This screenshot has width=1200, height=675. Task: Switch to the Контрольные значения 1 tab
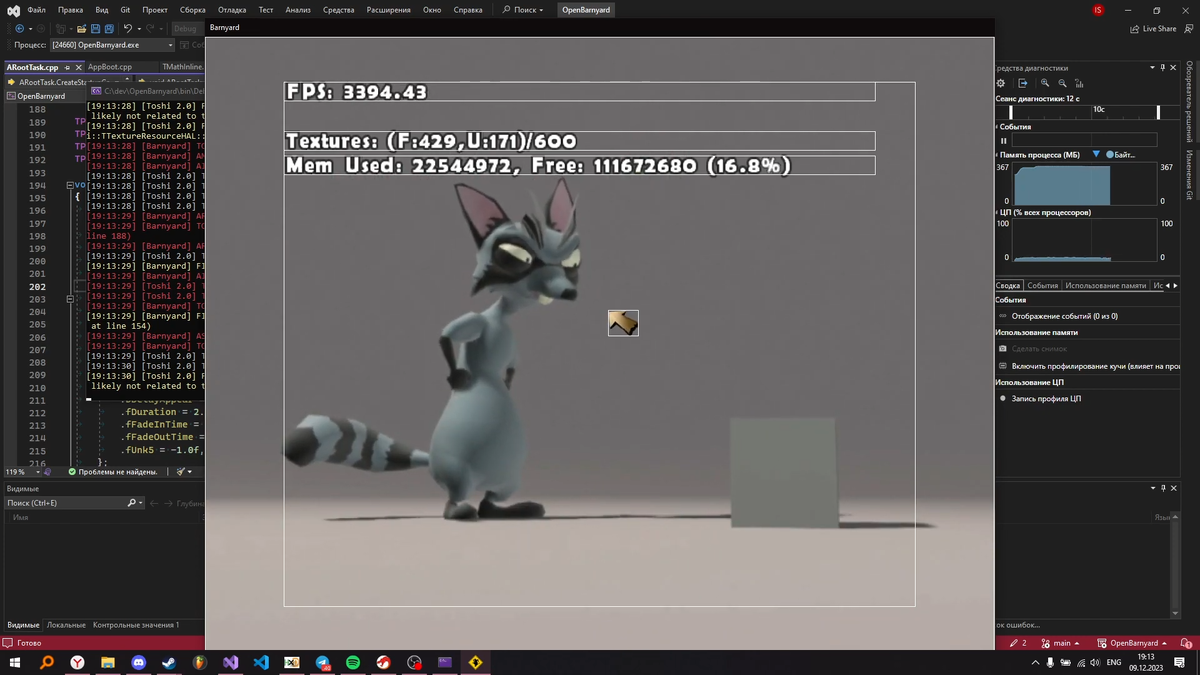pyautogui.click(x=136, y=625)
